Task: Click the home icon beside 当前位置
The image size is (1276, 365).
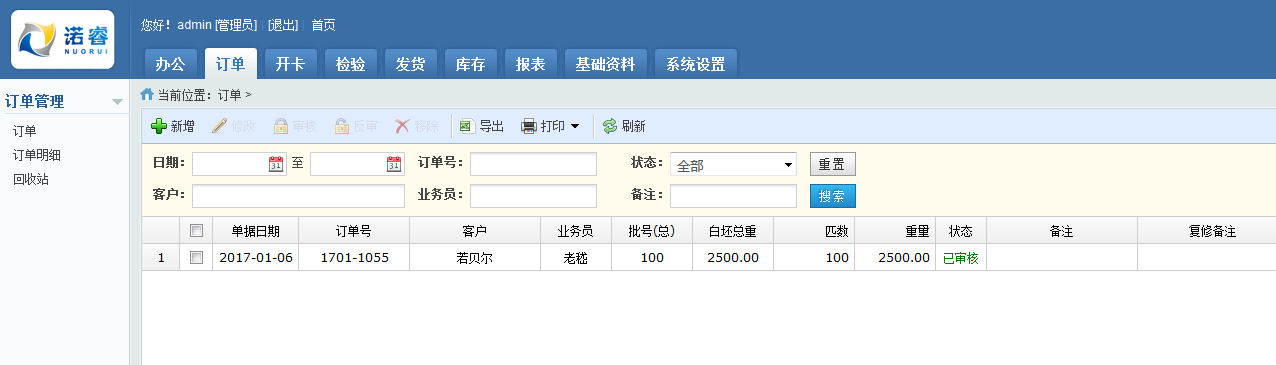Action: (147, 94)
